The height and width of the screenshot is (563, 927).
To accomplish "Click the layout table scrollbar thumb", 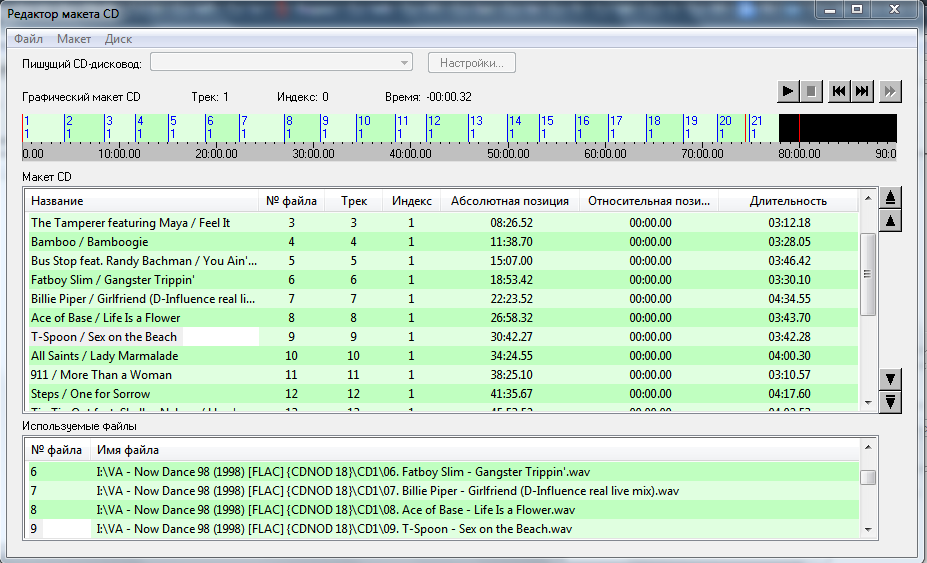I will pos(868,274).
